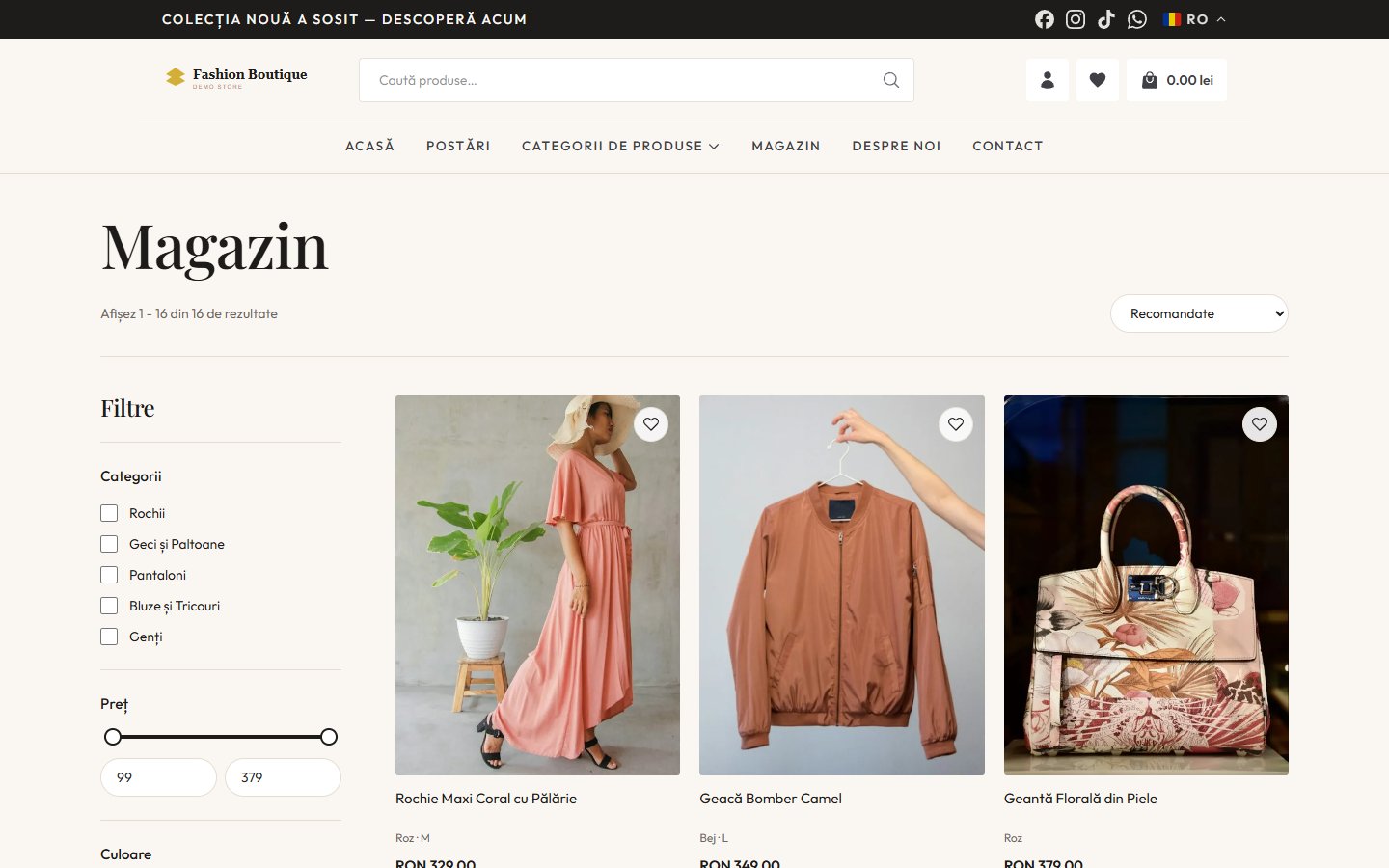Check the Rochii category filter
This screenshot has width=1389, height=868.
pos(109,513)
